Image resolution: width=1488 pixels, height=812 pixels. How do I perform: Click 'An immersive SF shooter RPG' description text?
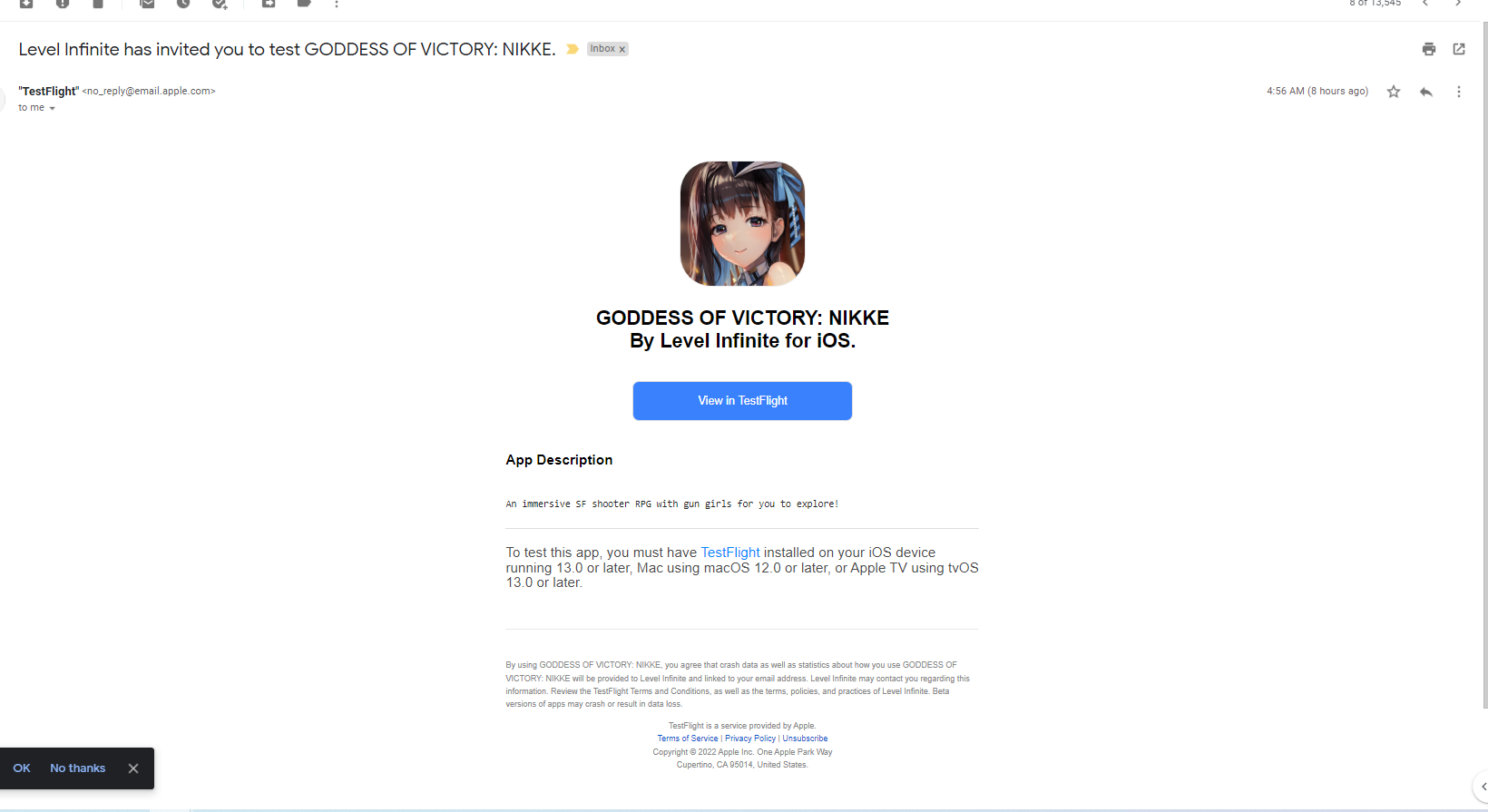click(672, 504)
